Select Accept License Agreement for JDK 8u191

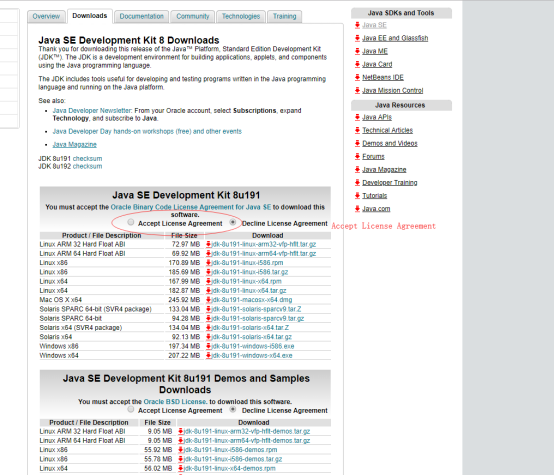point(131,222)
